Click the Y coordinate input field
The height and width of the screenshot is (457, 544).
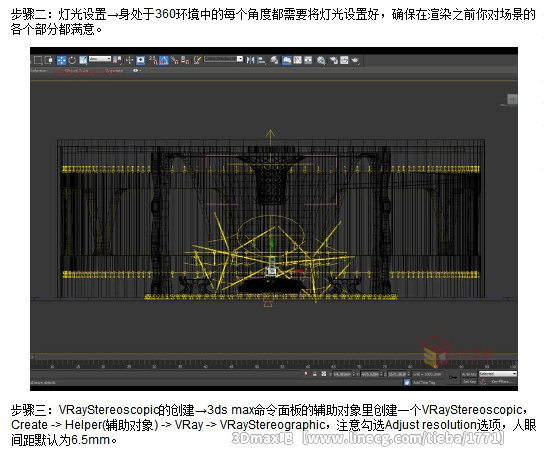(x=370, y=374)
